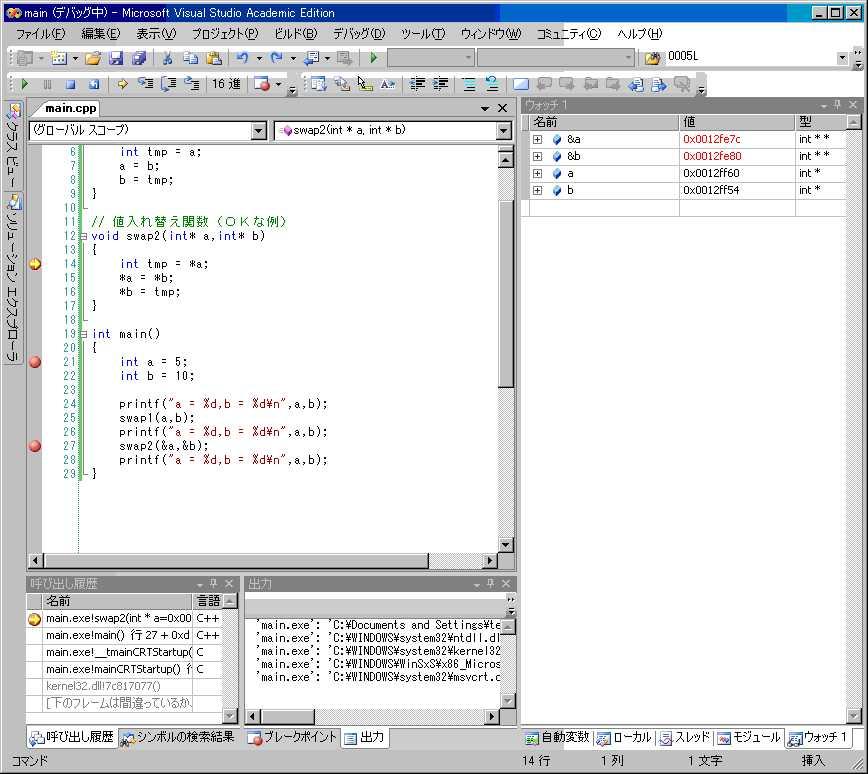The image size is (868, 774).
Task: Click the Find in Files icon beside 0005L
Action: point(652,58)
